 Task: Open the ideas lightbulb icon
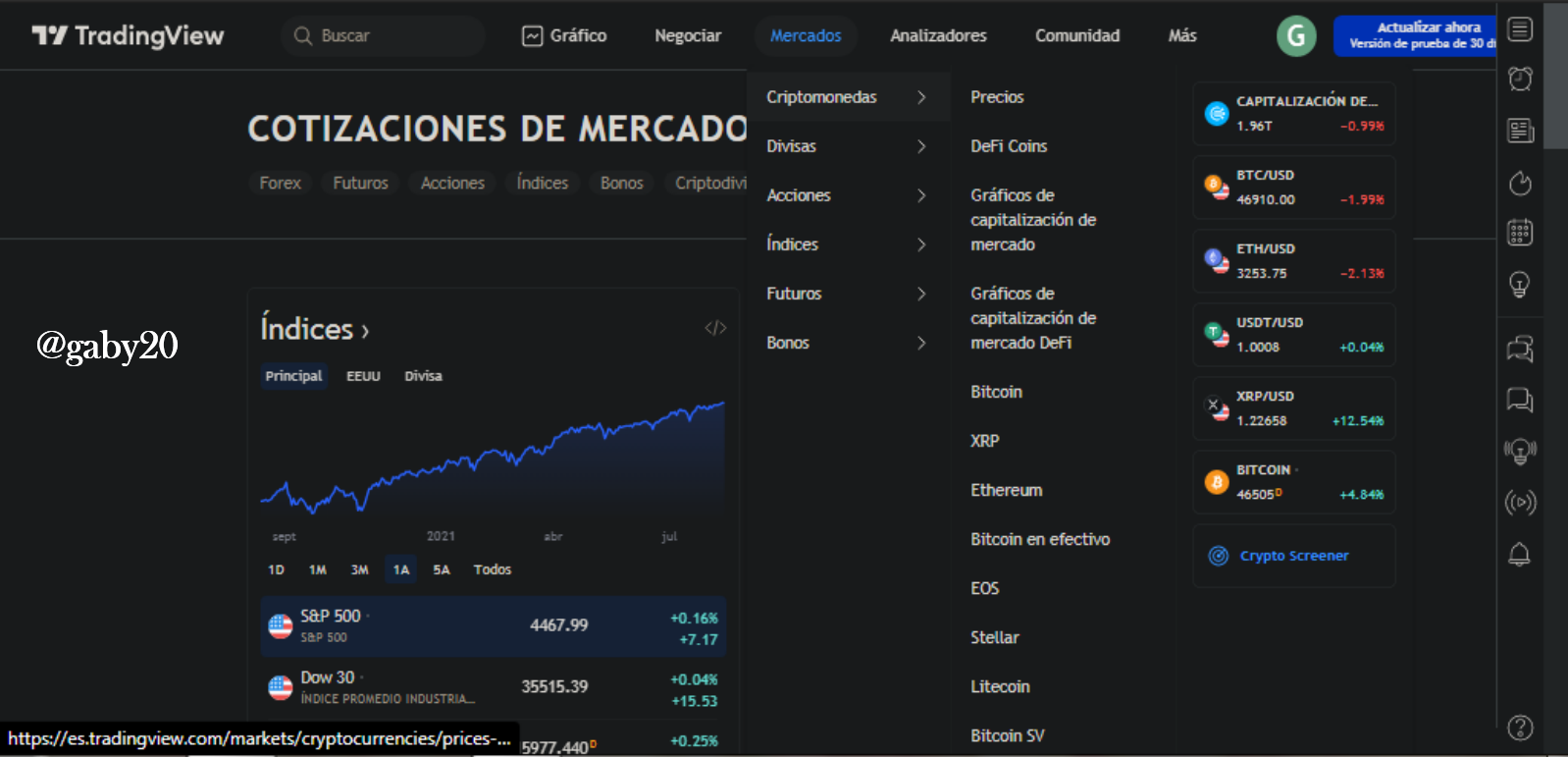[x=1520, y=285]
